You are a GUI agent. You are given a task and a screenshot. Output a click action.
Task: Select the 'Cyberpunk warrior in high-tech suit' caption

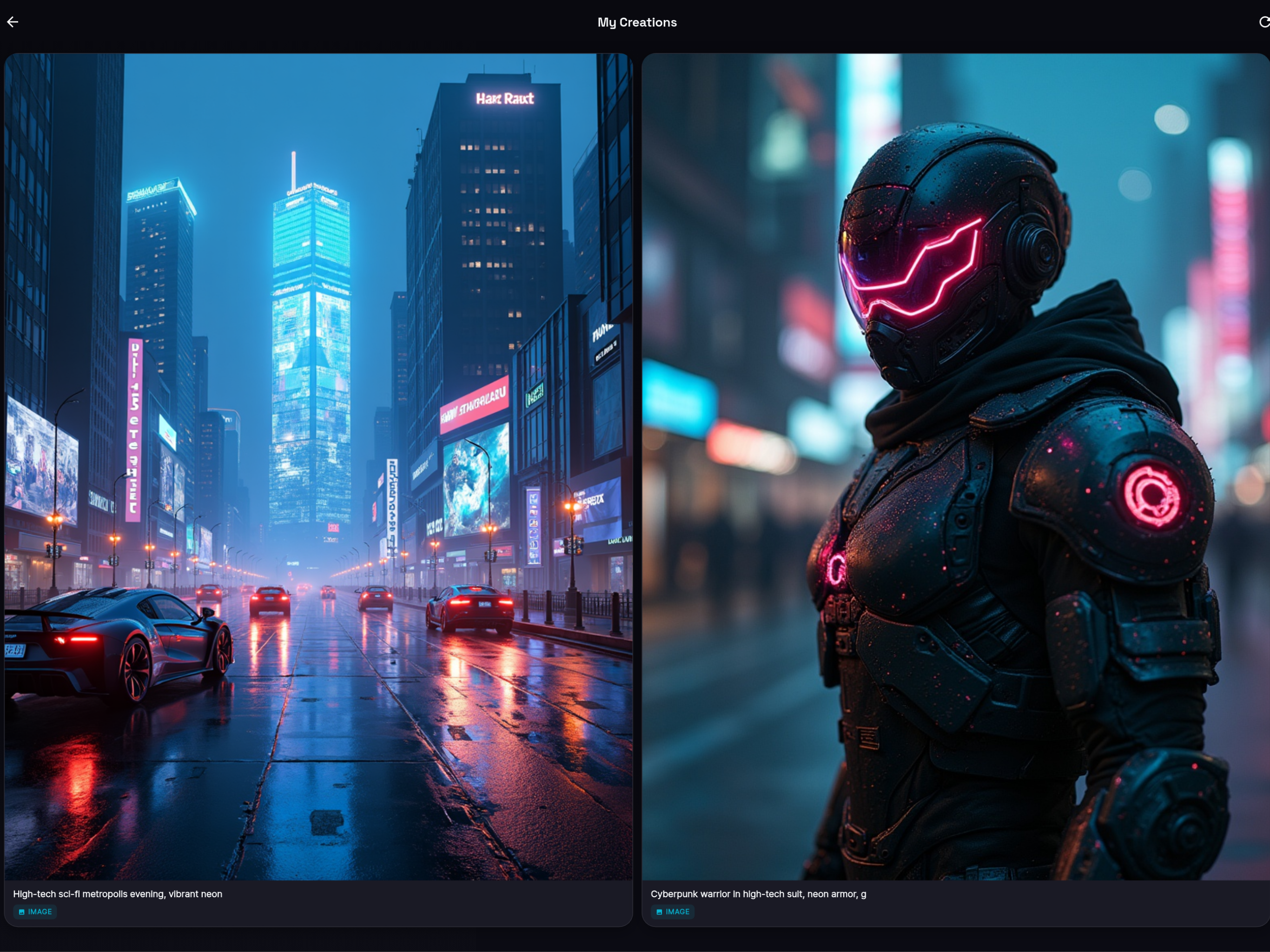759,894
